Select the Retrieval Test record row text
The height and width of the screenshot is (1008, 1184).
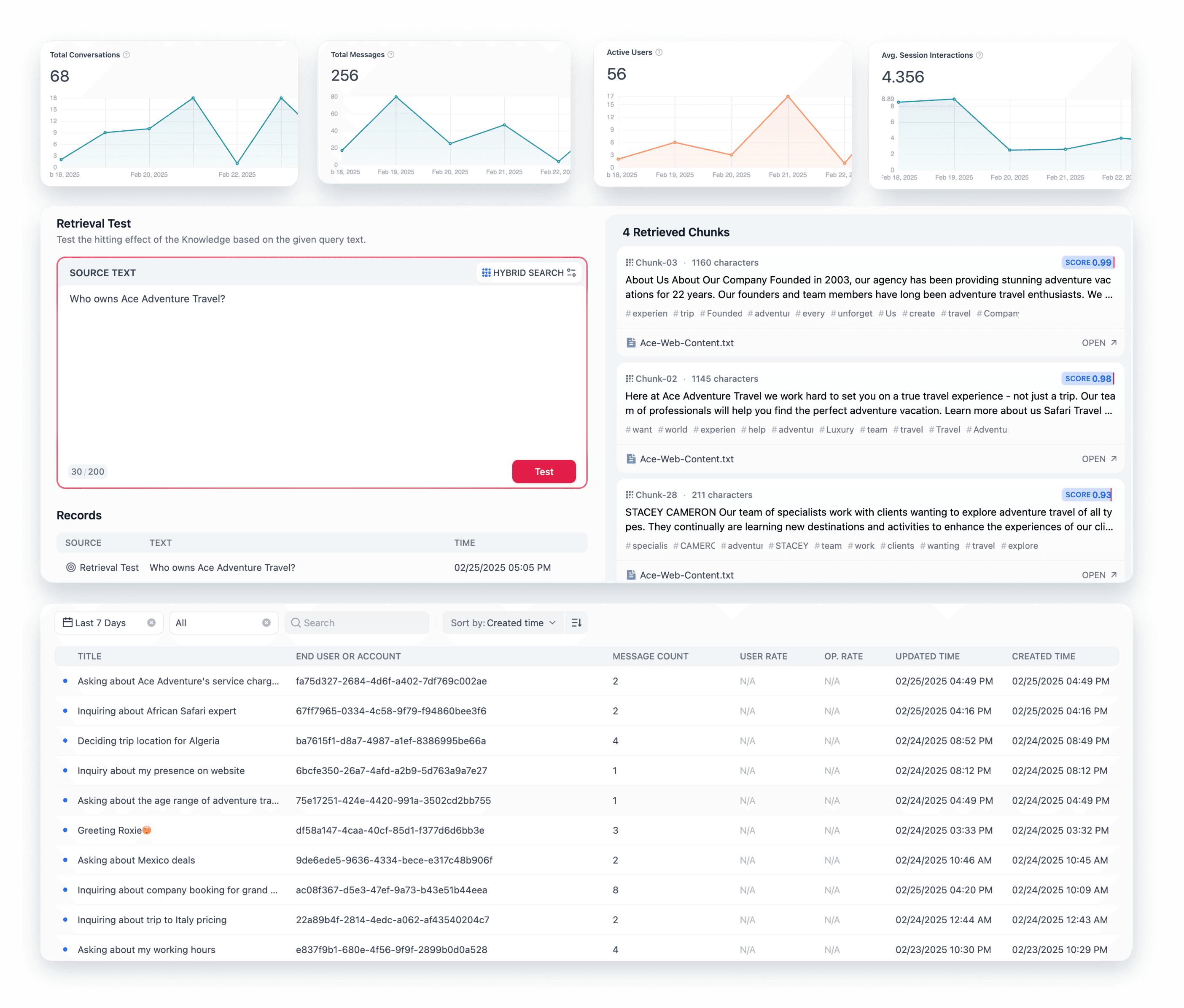click(222, 567)
